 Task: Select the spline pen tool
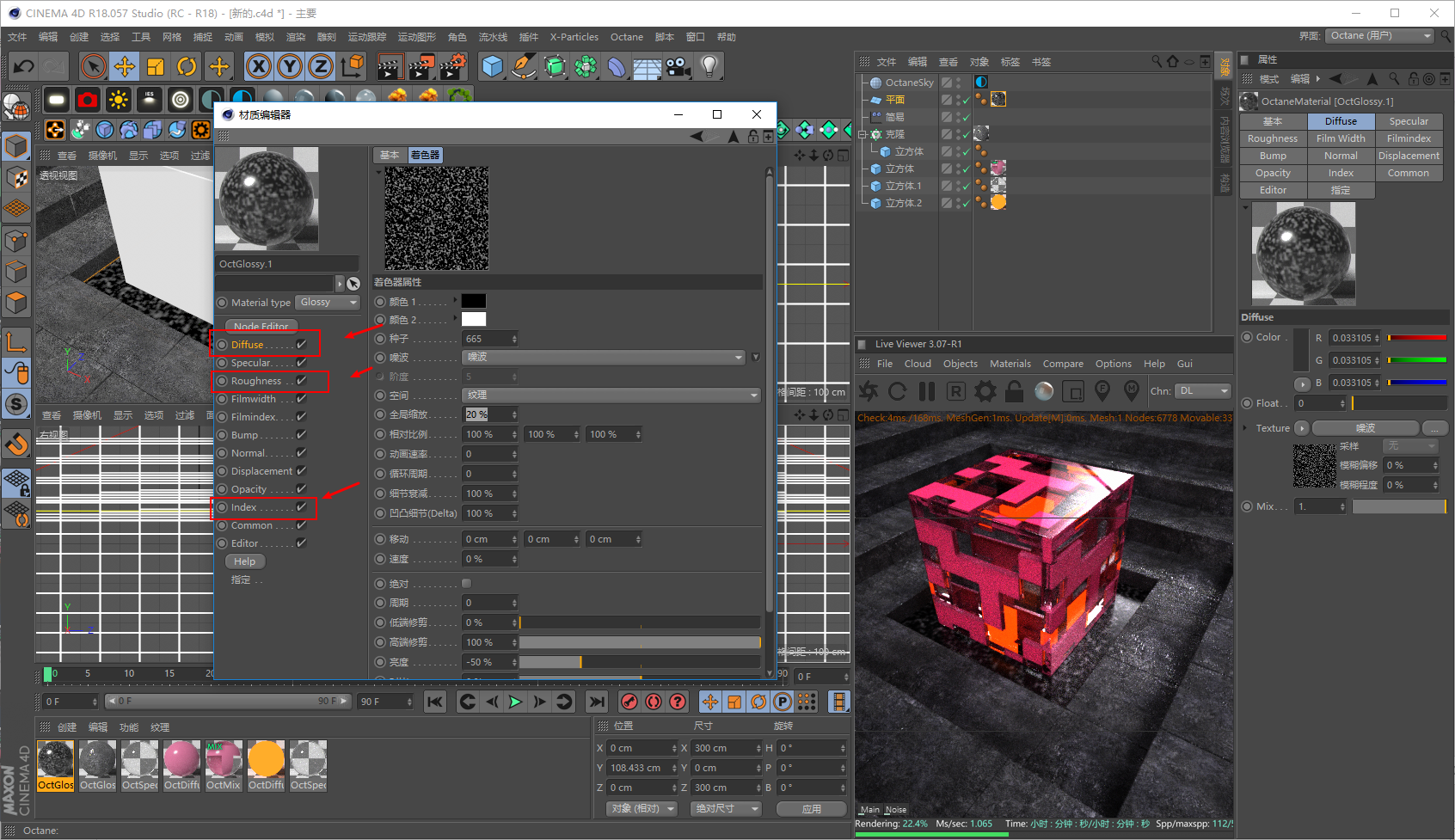point(524,66)
